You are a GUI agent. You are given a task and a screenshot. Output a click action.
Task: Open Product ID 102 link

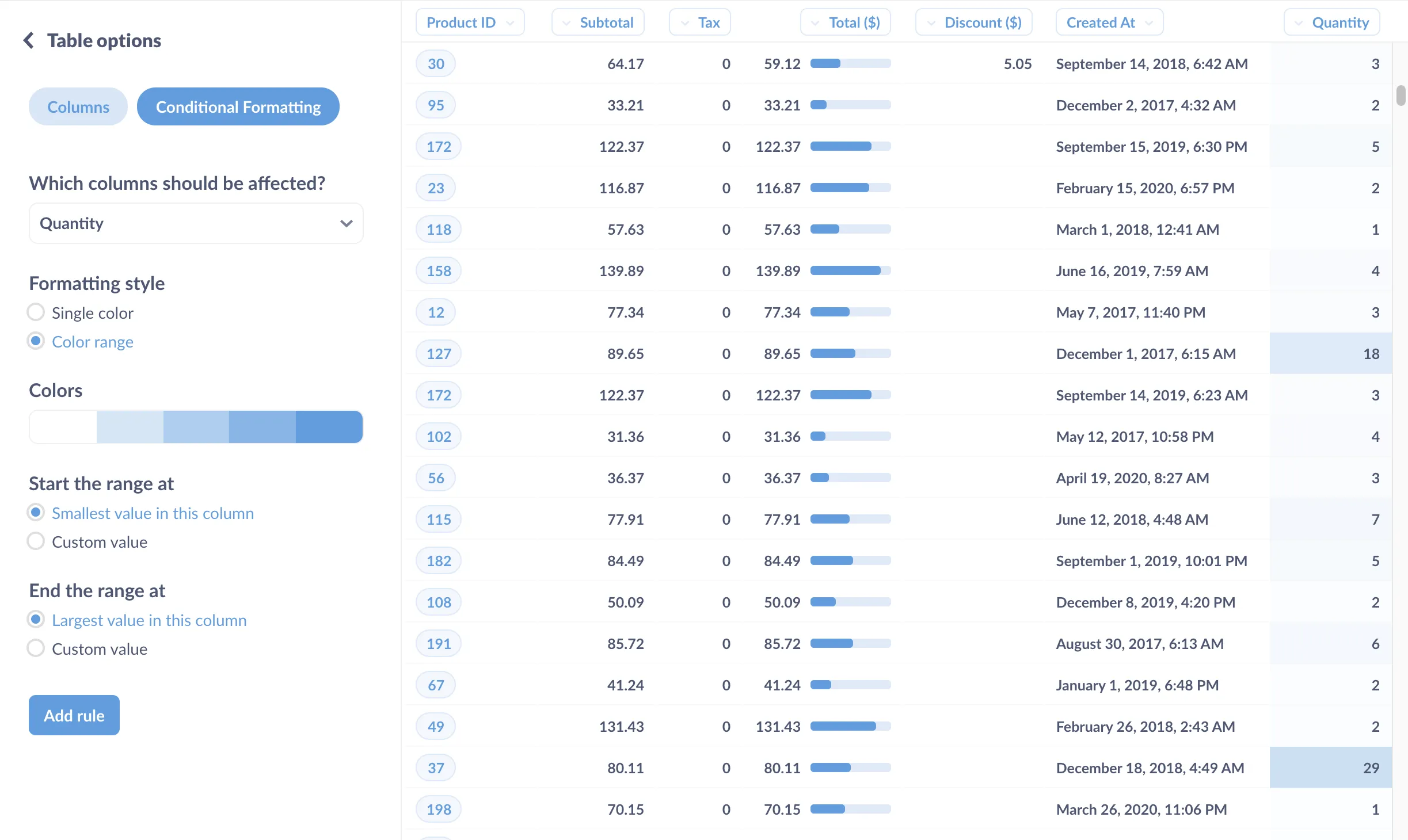(x=439, y=437)
